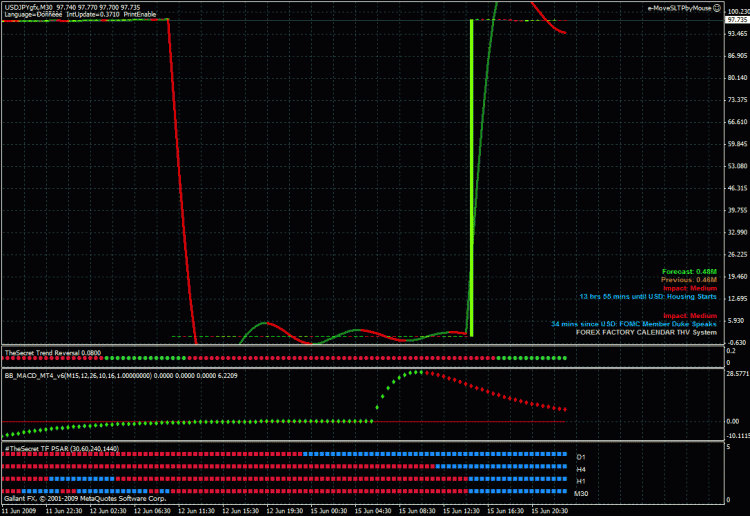This screenshot has height=516, width=750.
Task: Click the #TheSecret TF PSAR indicator label
Action: point(62,449)
